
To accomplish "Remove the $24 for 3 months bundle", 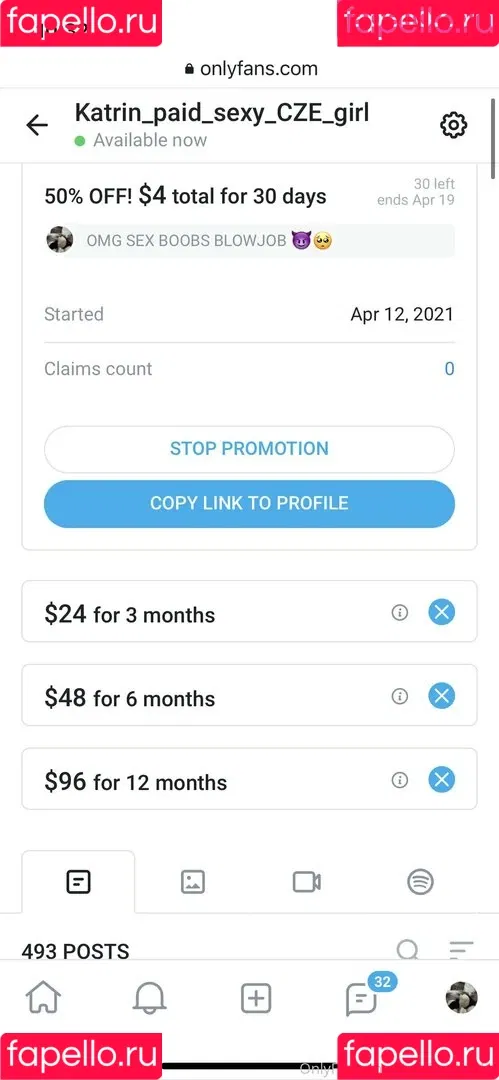I will (442, 612).
